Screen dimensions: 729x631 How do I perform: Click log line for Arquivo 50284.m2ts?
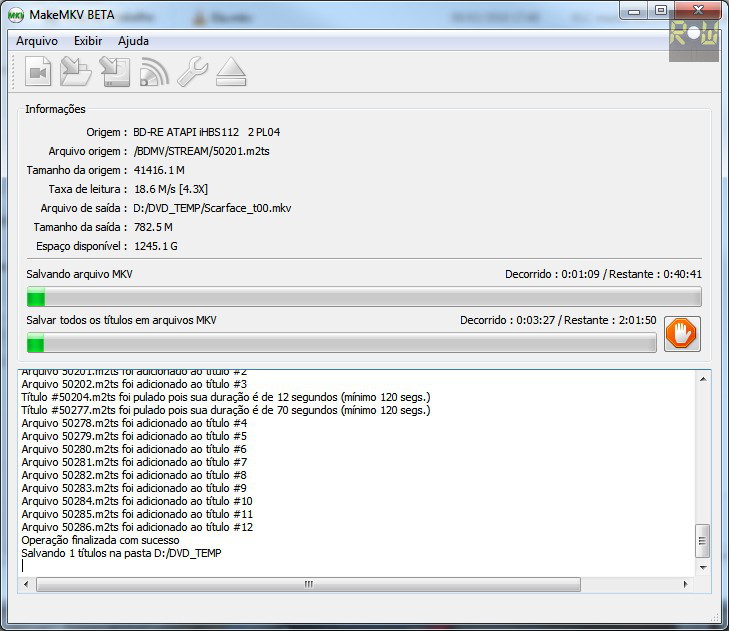[x=137, y=501]
